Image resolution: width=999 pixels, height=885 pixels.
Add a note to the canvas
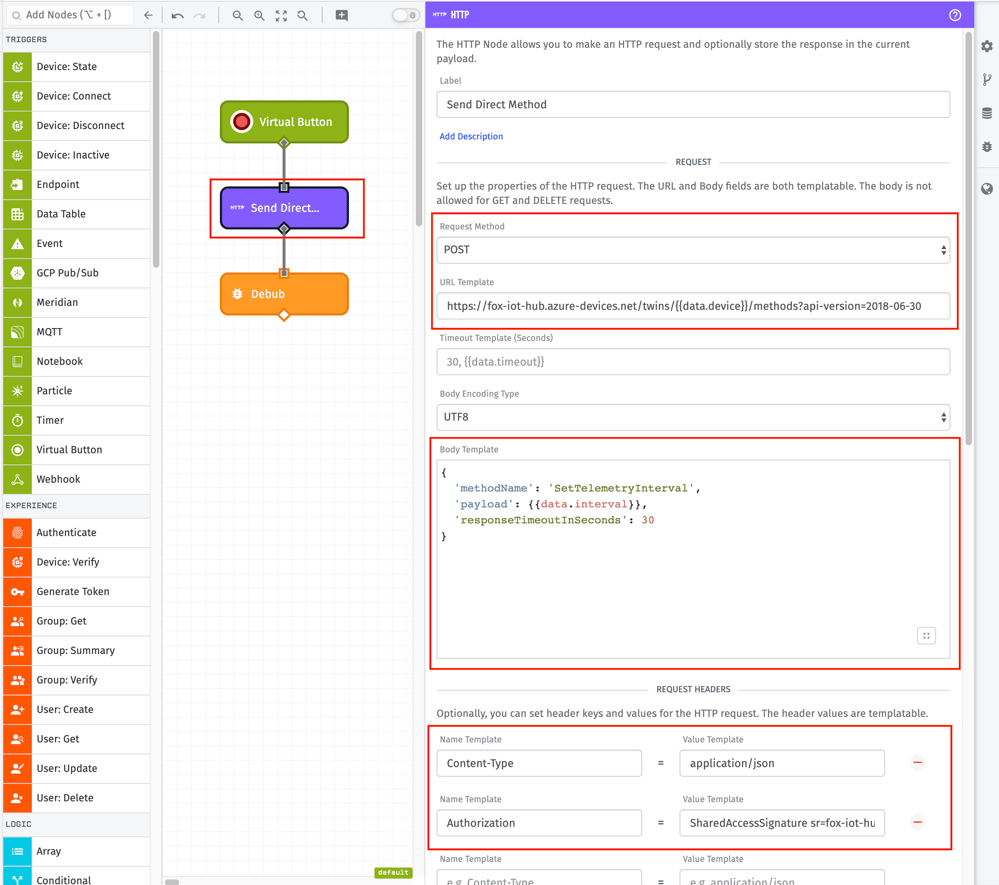(x=339, y=16)
